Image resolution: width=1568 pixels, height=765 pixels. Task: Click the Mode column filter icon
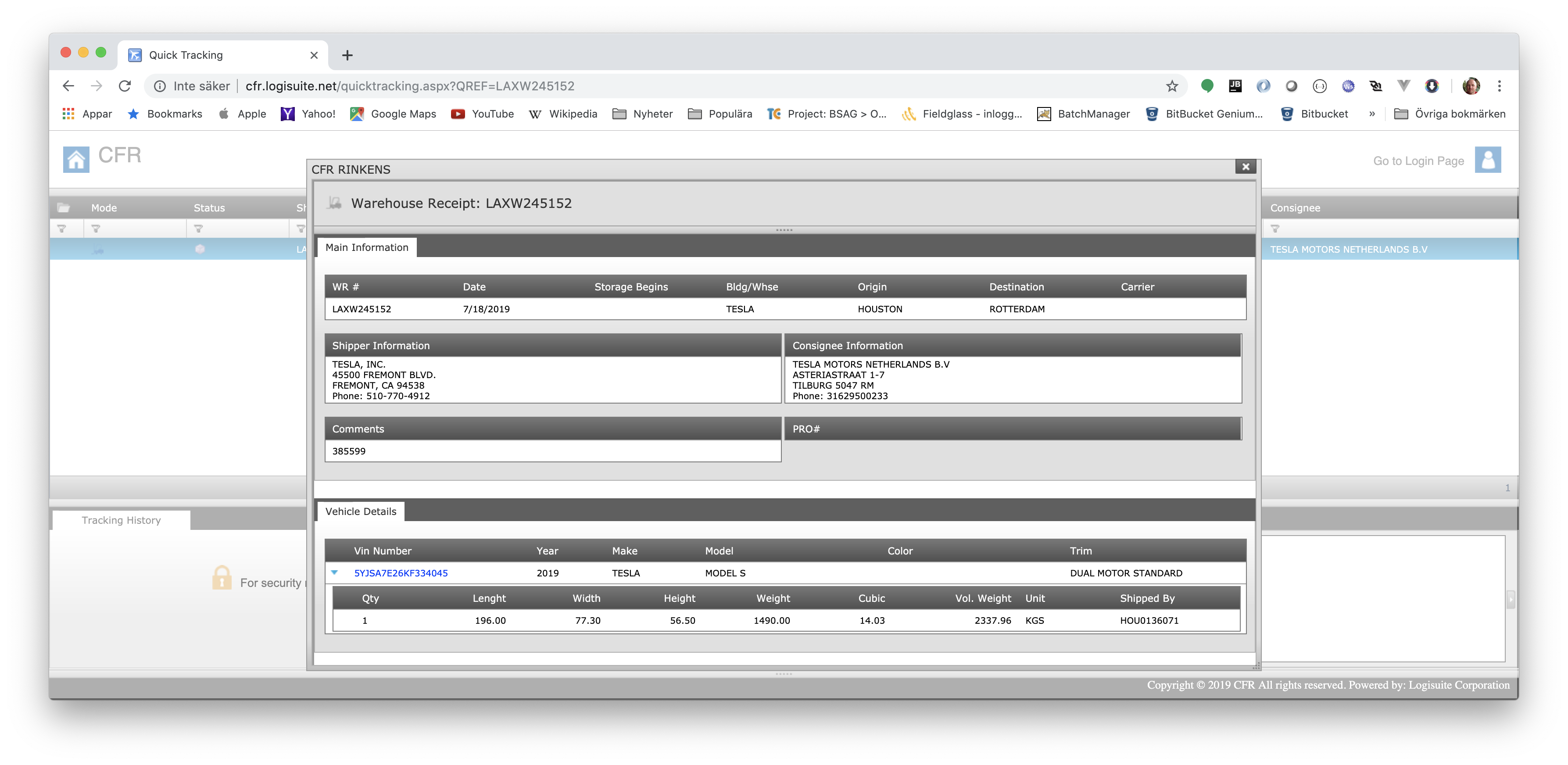pyautogui.click(x=96, y=229)
